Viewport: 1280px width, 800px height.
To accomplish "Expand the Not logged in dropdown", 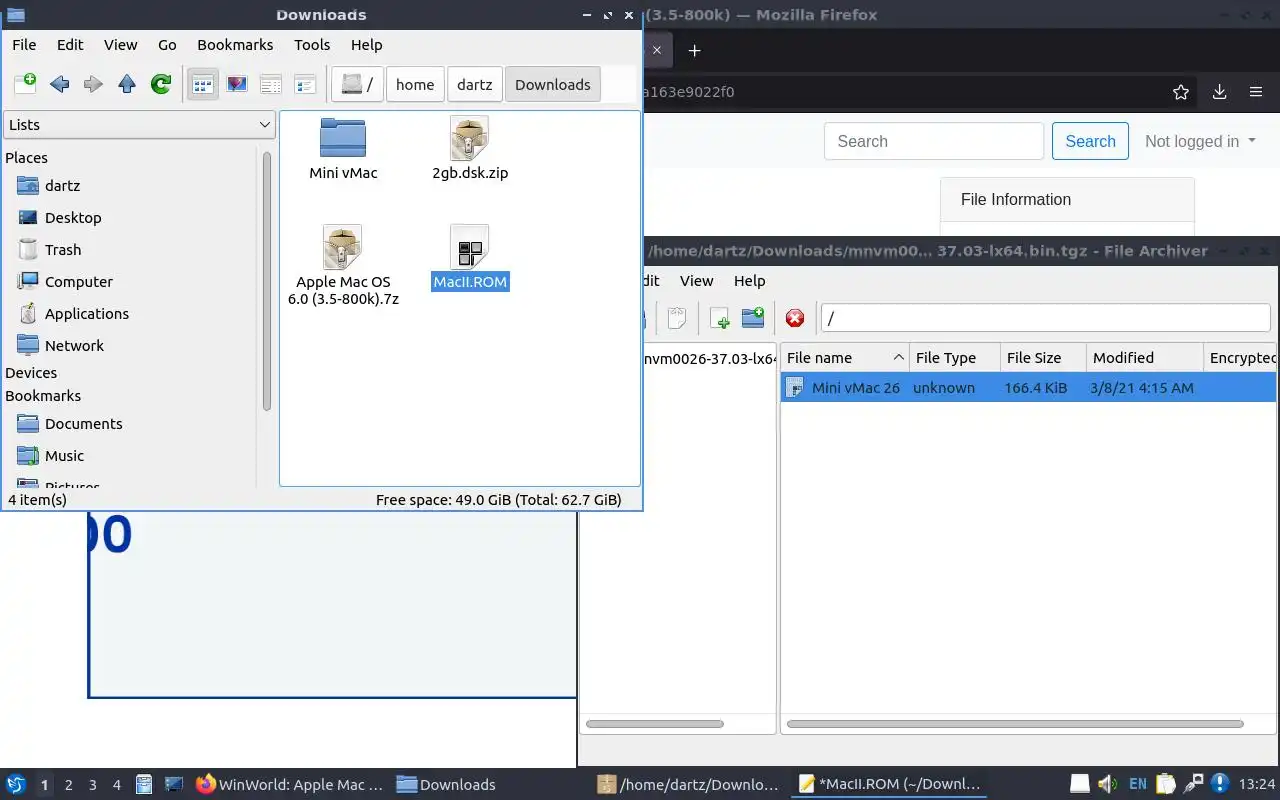I will point(1200,141).
